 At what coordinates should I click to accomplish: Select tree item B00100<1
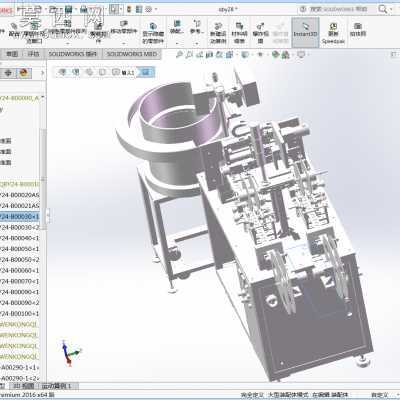click(x=19, y=314)
